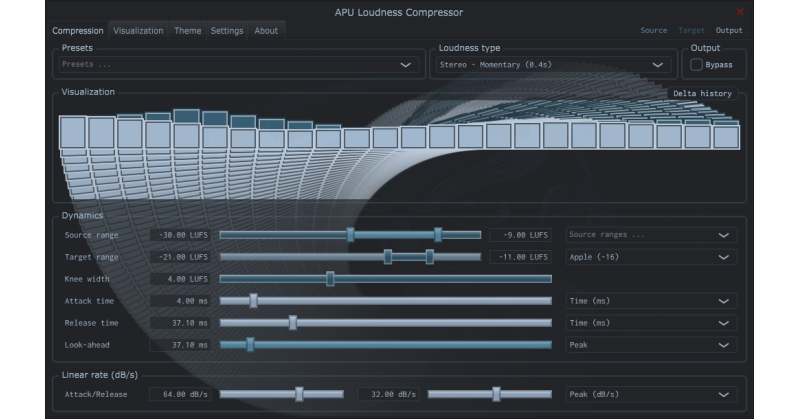Viewport: 800px width, 419px height.
Task: Open the Loudness type dropdown
Action: click(x=553, y=65)
